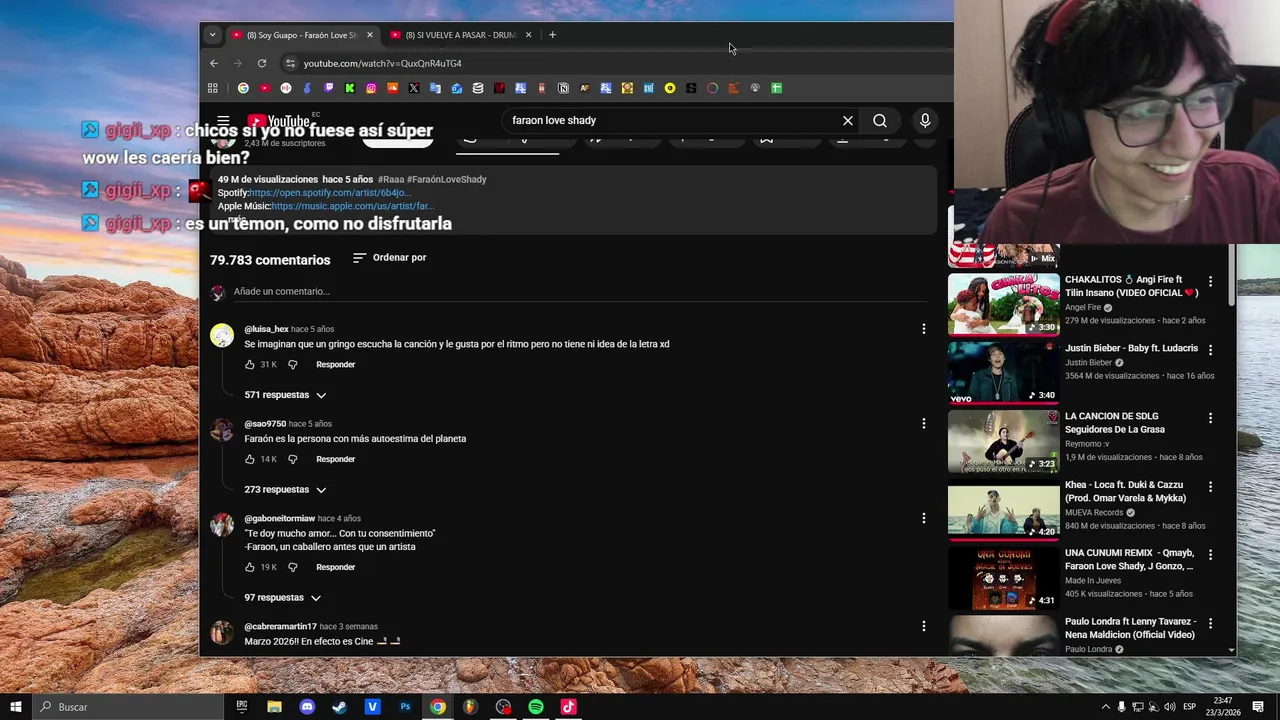Open Chrome site information icon beside URL
The width and height of the screenshot is (1280, 720).
coord(290,63)
